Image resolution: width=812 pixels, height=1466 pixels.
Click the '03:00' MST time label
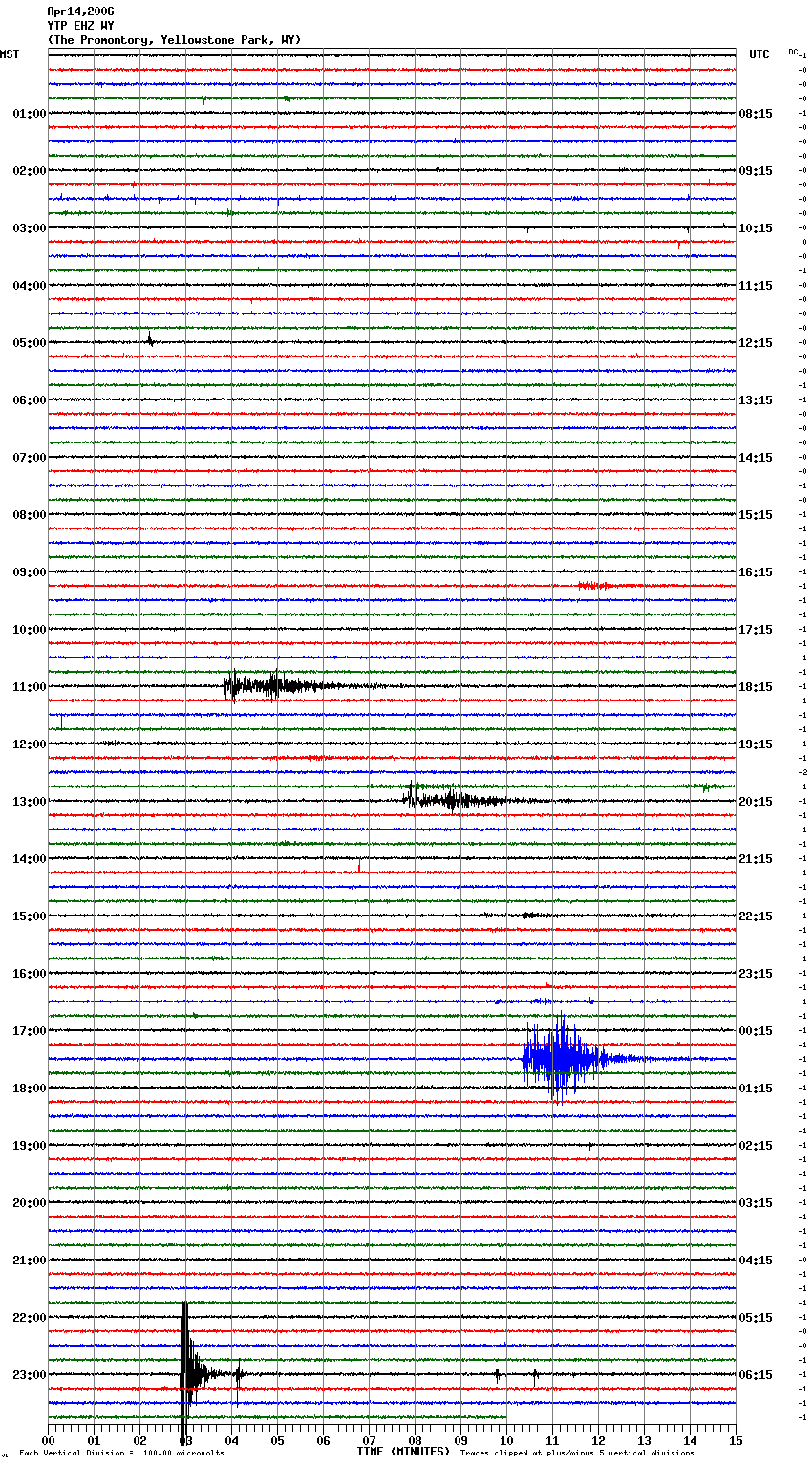30,228
